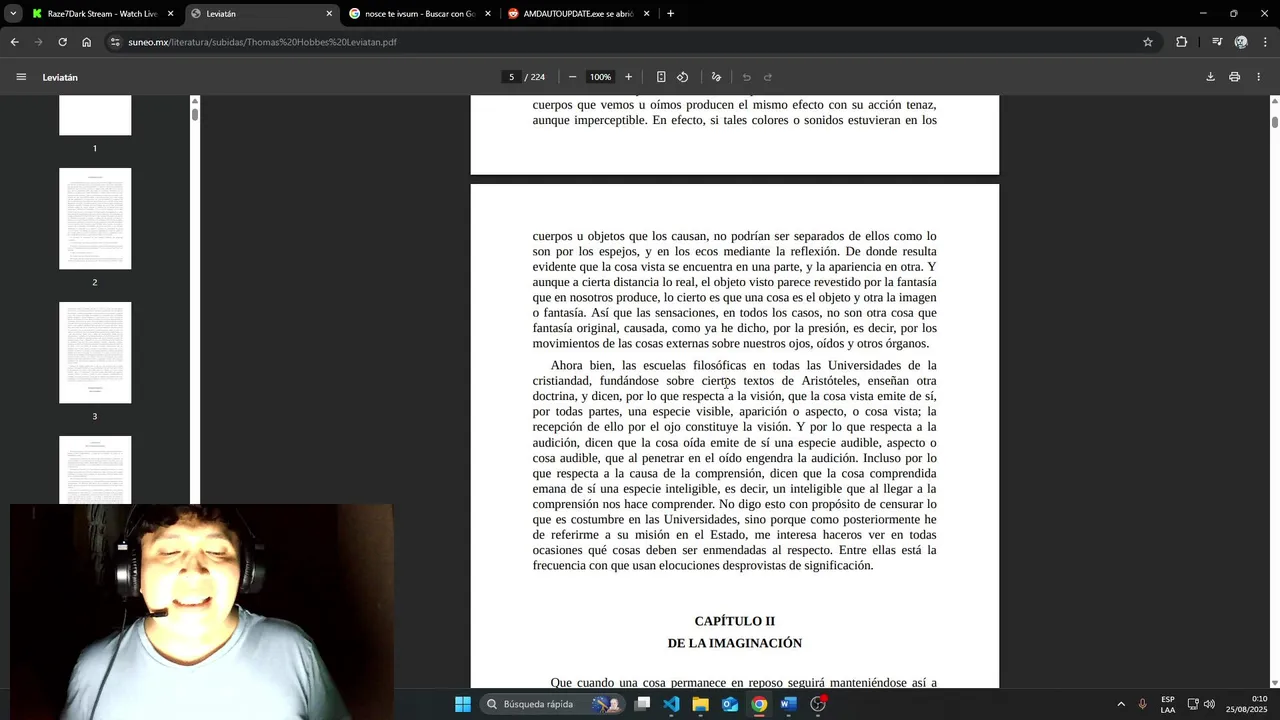Close the nosce te ivsum tab
Screen dimensions: 1280x720
(x=488, y=14)
